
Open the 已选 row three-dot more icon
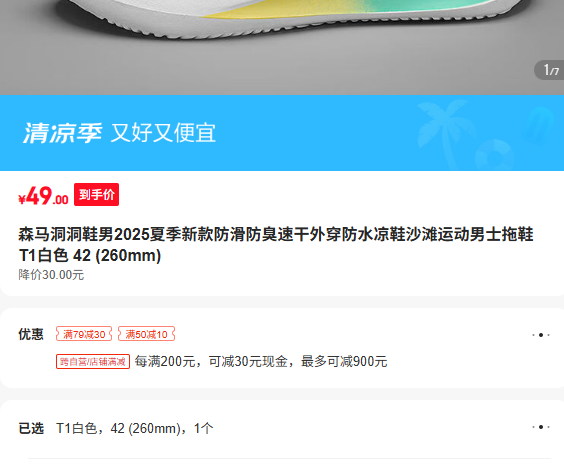(x=541, y=427)
